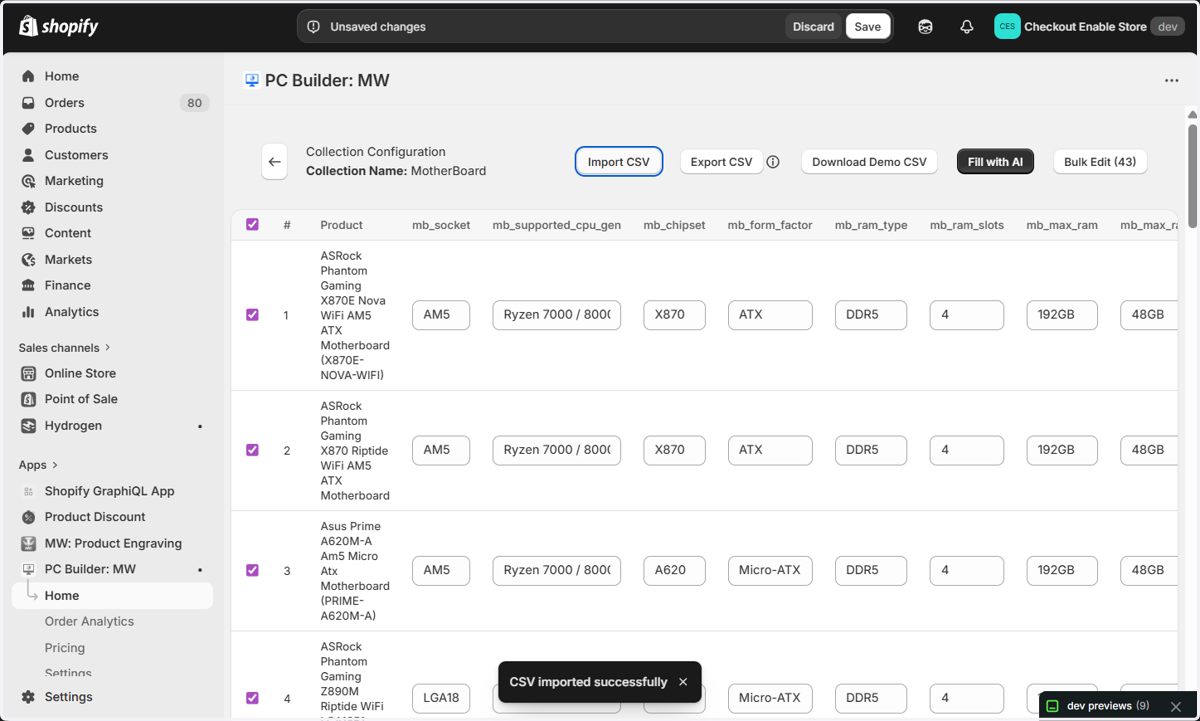1200x721 pixels.
Task: Click the MW: Product Engraving app icon
Action: (28, 543)
